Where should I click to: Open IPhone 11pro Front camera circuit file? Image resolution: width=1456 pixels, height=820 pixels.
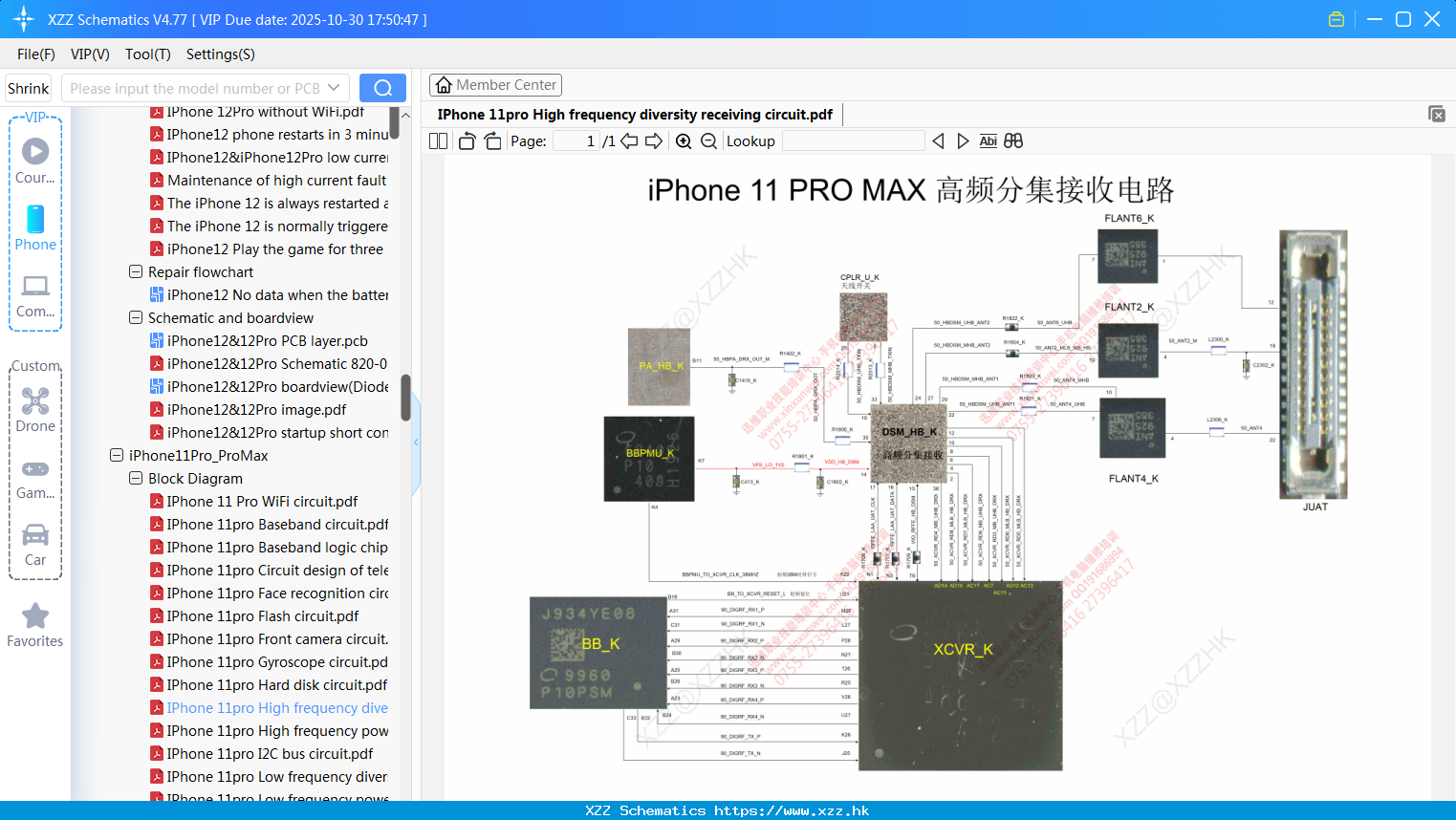[x=270, y=639]
